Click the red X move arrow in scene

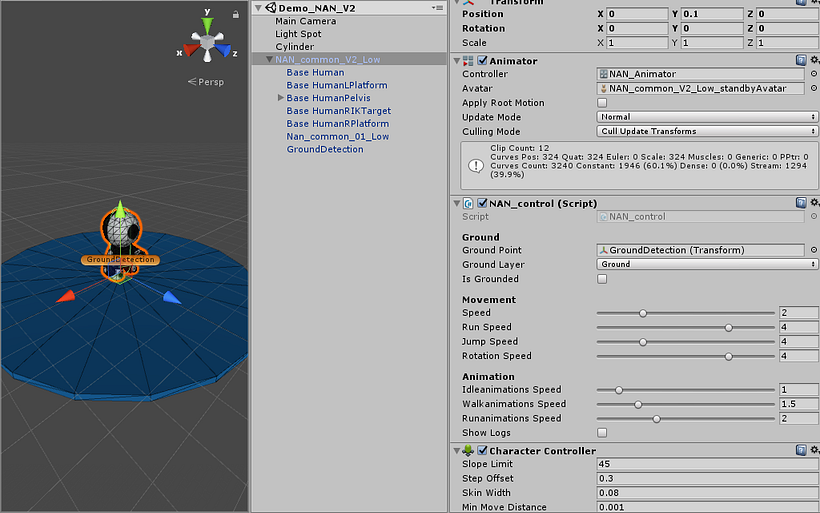coord(66,297)
